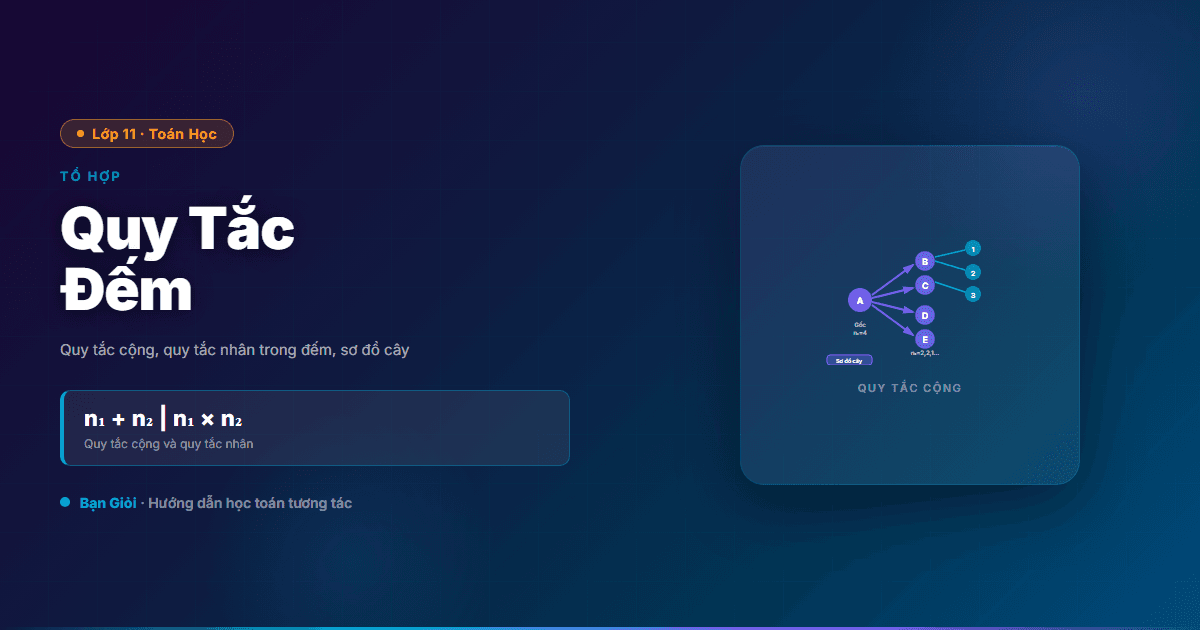Click "Quy tắc cộng và quy tắc nhân" caption

click(x=169, y=444)
